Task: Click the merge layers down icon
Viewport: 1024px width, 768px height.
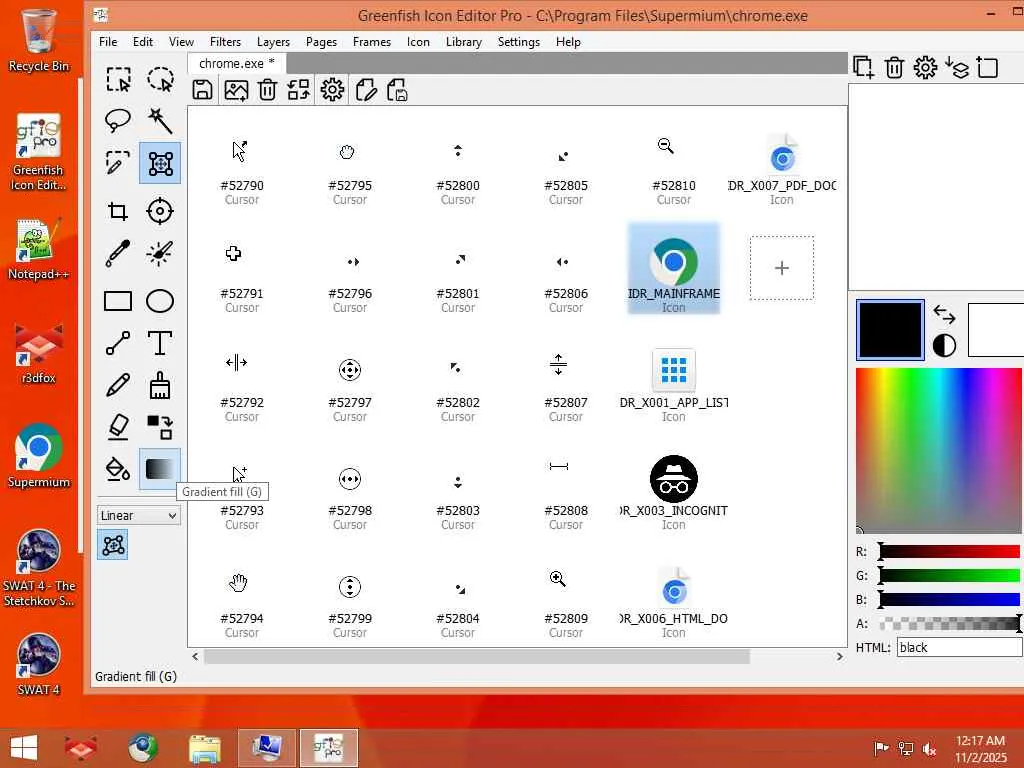Action: tap(957, 67)
